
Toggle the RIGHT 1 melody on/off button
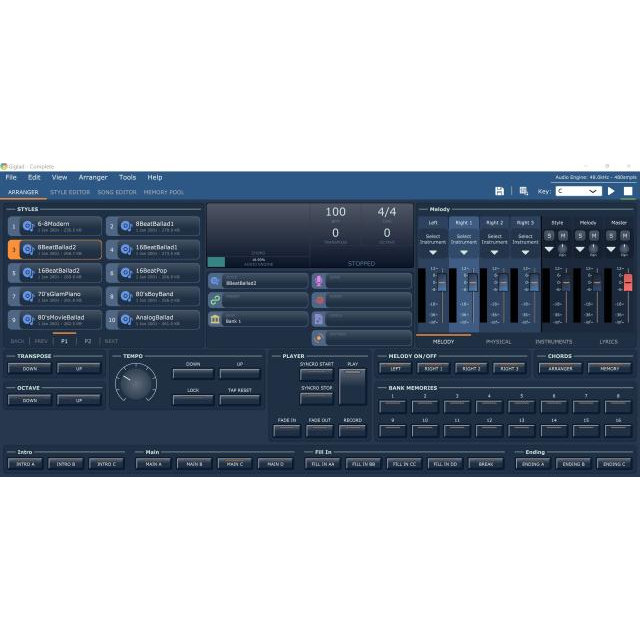[x=433, y=369]
